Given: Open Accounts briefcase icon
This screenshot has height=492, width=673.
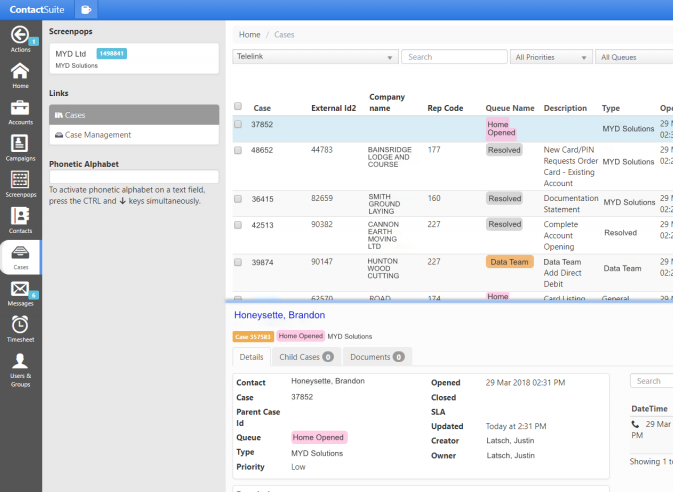Looking at the screenshot, I should [20, 107].
